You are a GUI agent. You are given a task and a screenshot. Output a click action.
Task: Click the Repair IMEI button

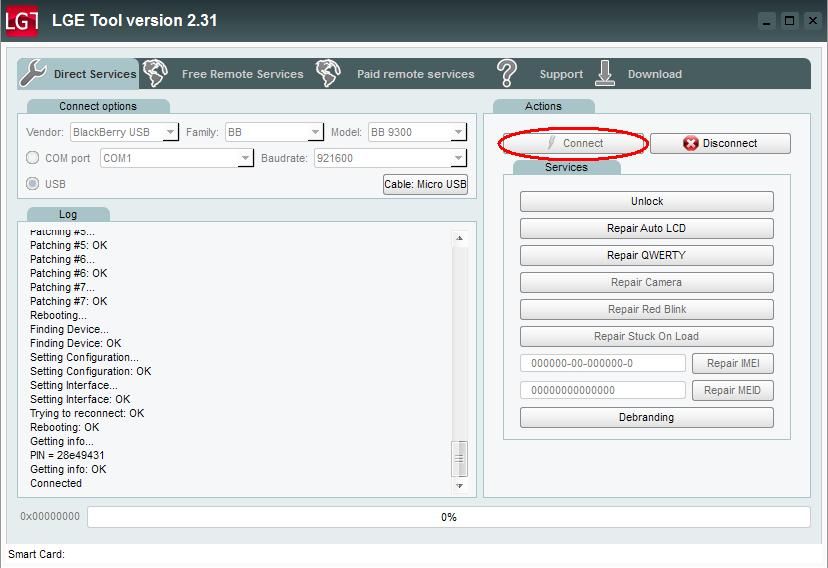(733, 363)
